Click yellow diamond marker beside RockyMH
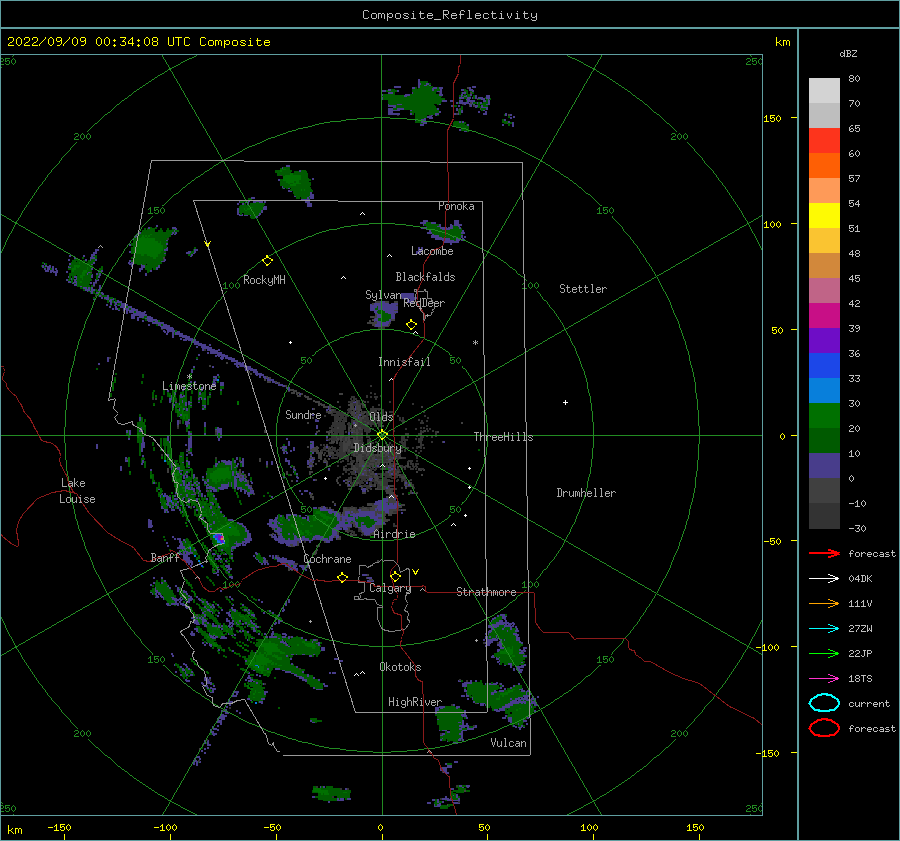The image size is (900, 841). (x=267, y=261)
